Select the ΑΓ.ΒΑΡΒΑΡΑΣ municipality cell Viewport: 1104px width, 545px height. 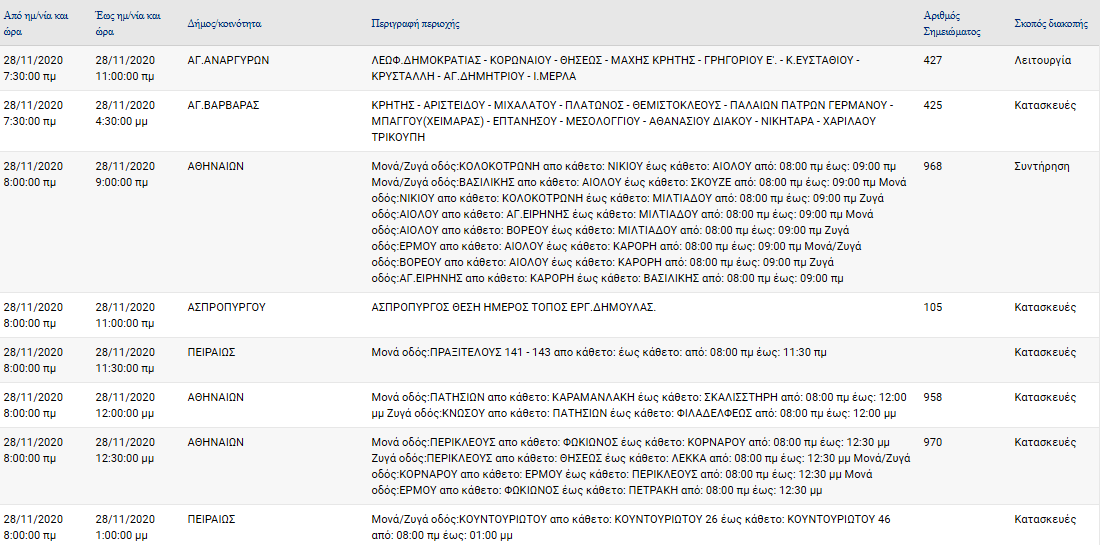click(224, 106)
